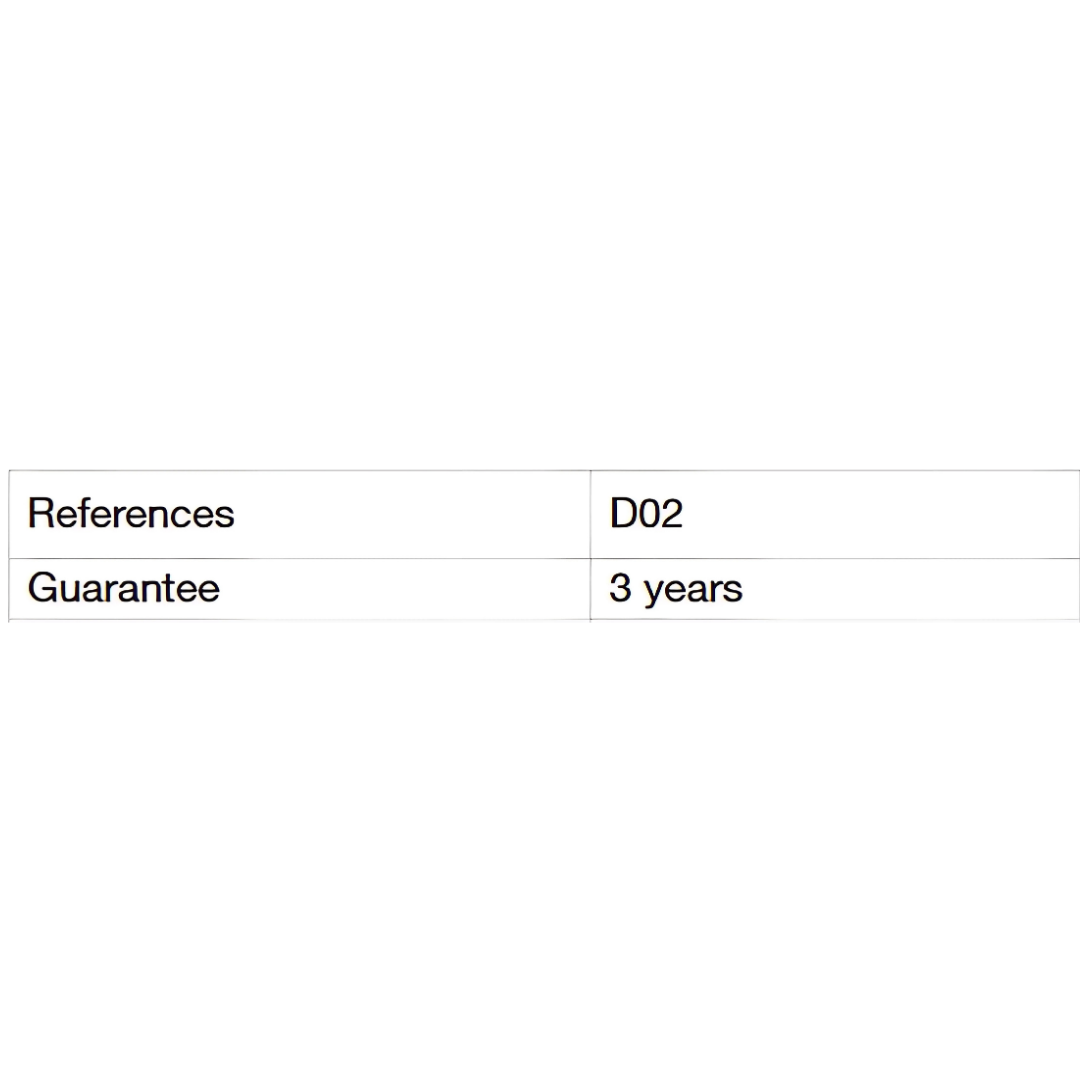1080x1080 pixels.
Task: Select the D02 reference value
Action: click(x=646, y=514)
